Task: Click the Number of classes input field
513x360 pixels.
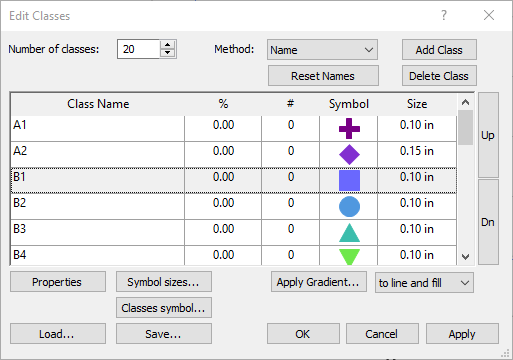Action: tap(139, 49)
